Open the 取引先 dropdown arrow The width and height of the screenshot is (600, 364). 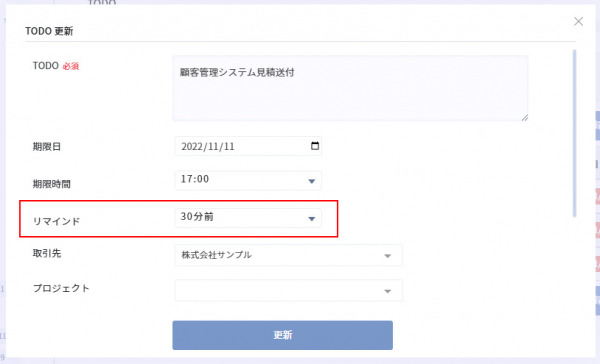(387, 256)
